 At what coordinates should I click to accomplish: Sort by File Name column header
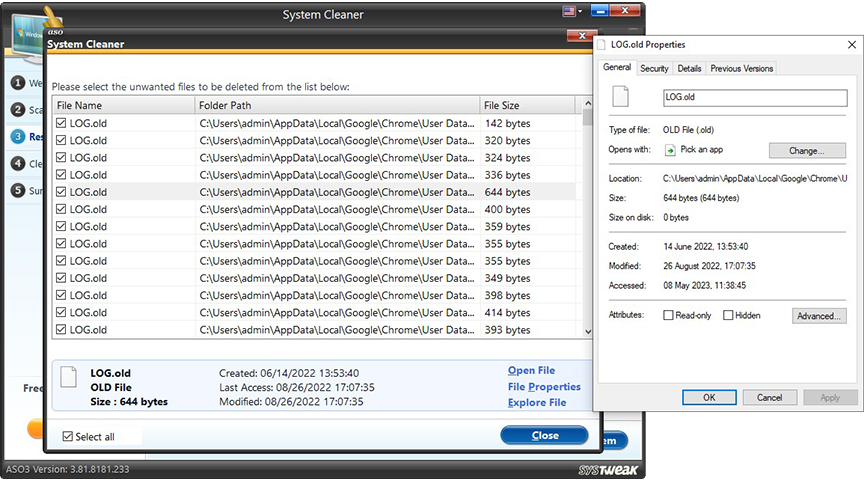pos(123,105)
